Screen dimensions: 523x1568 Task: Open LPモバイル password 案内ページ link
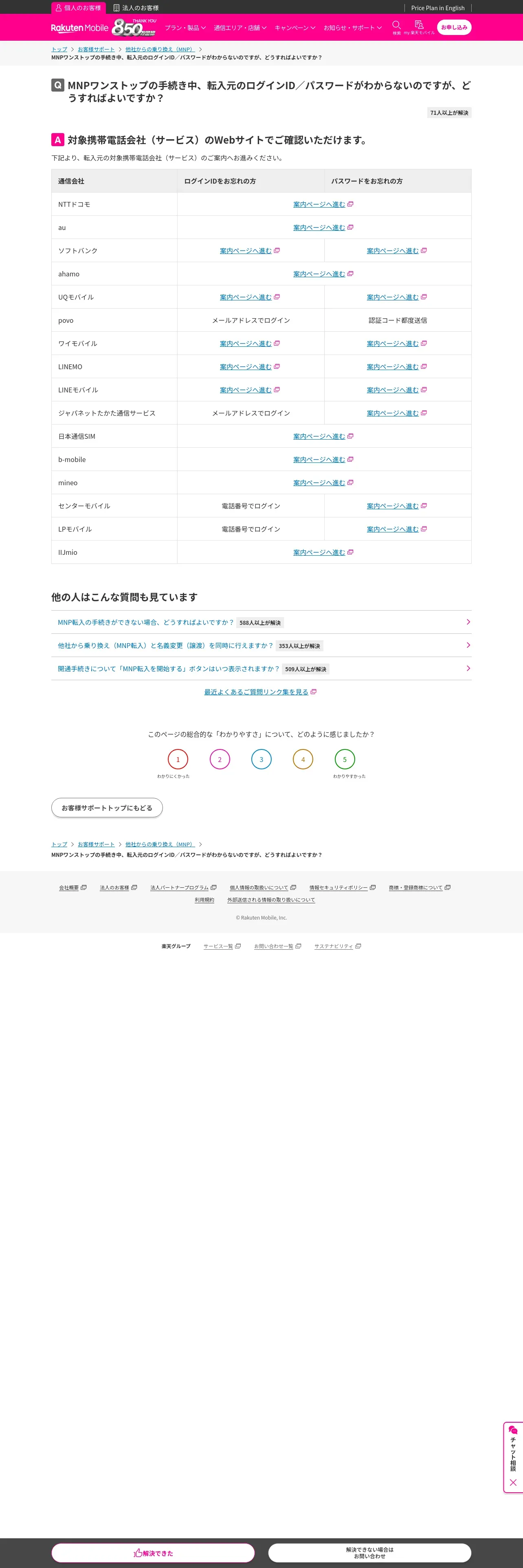tap(397, 529)
